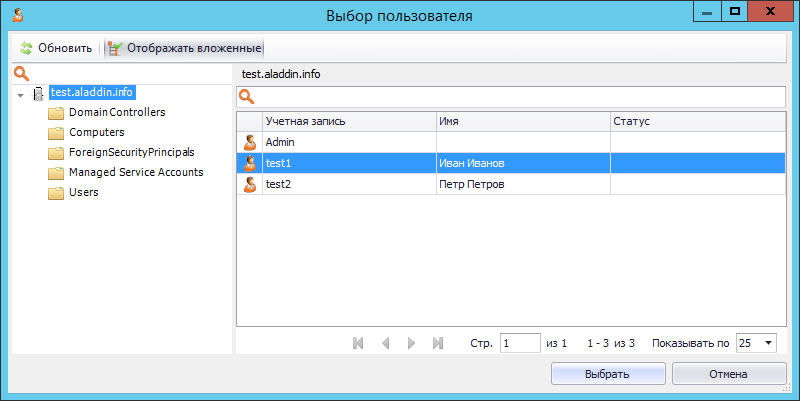Click folder icon beside Computers

coord(56,133)
